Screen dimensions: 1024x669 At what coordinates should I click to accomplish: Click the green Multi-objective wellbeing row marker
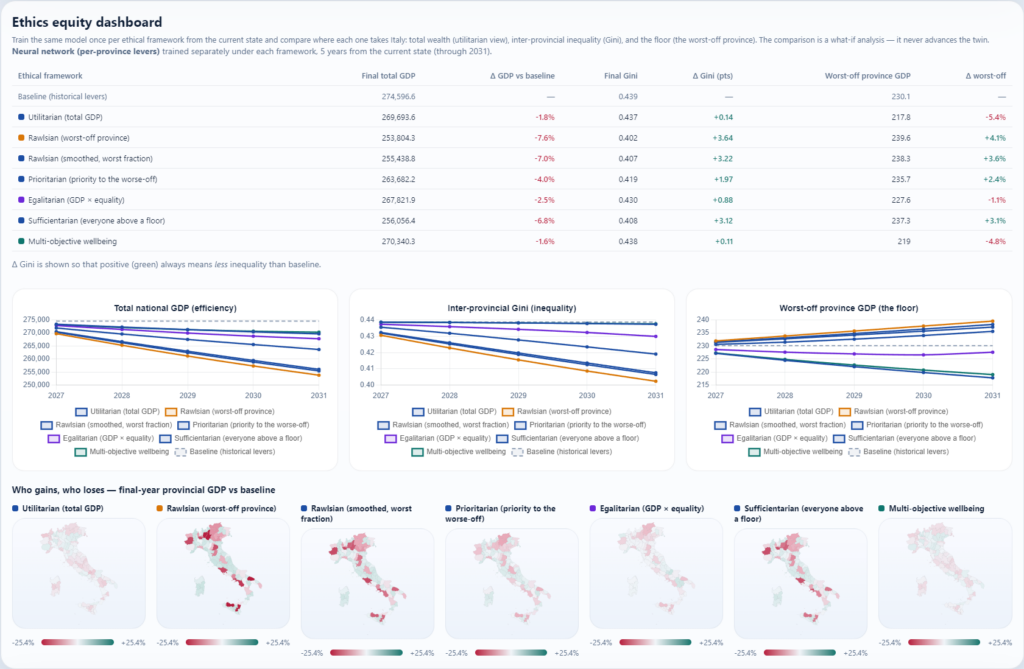pos(21,241)
